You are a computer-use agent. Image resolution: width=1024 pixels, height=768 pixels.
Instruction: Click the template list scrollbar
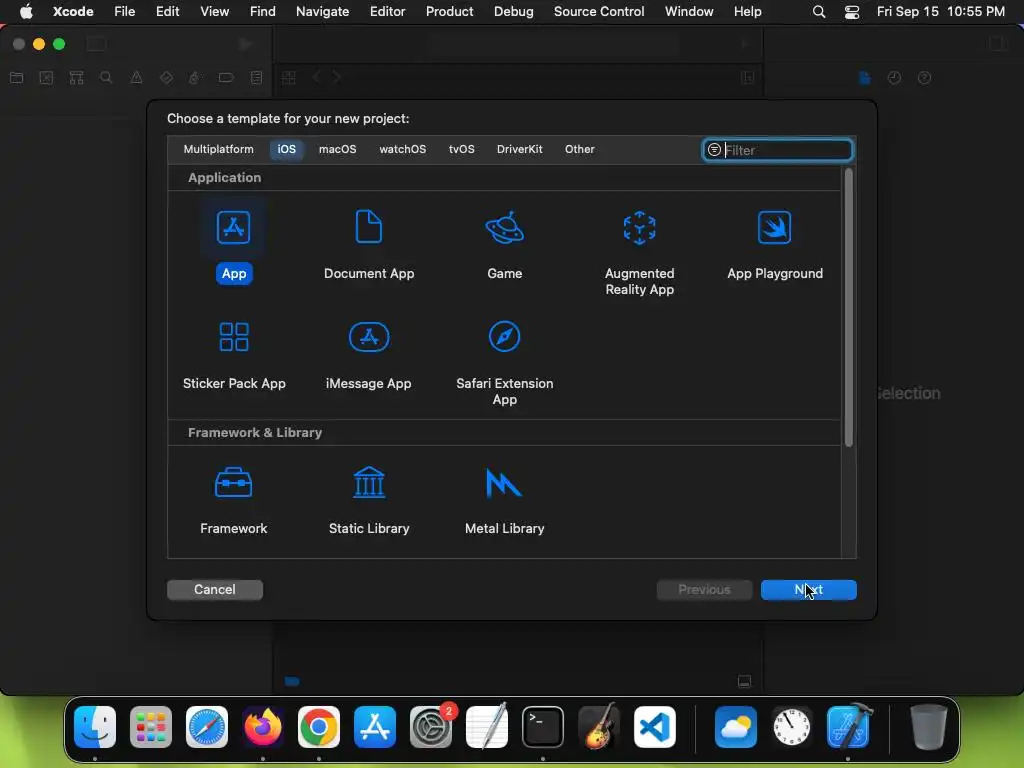point(848,307)
